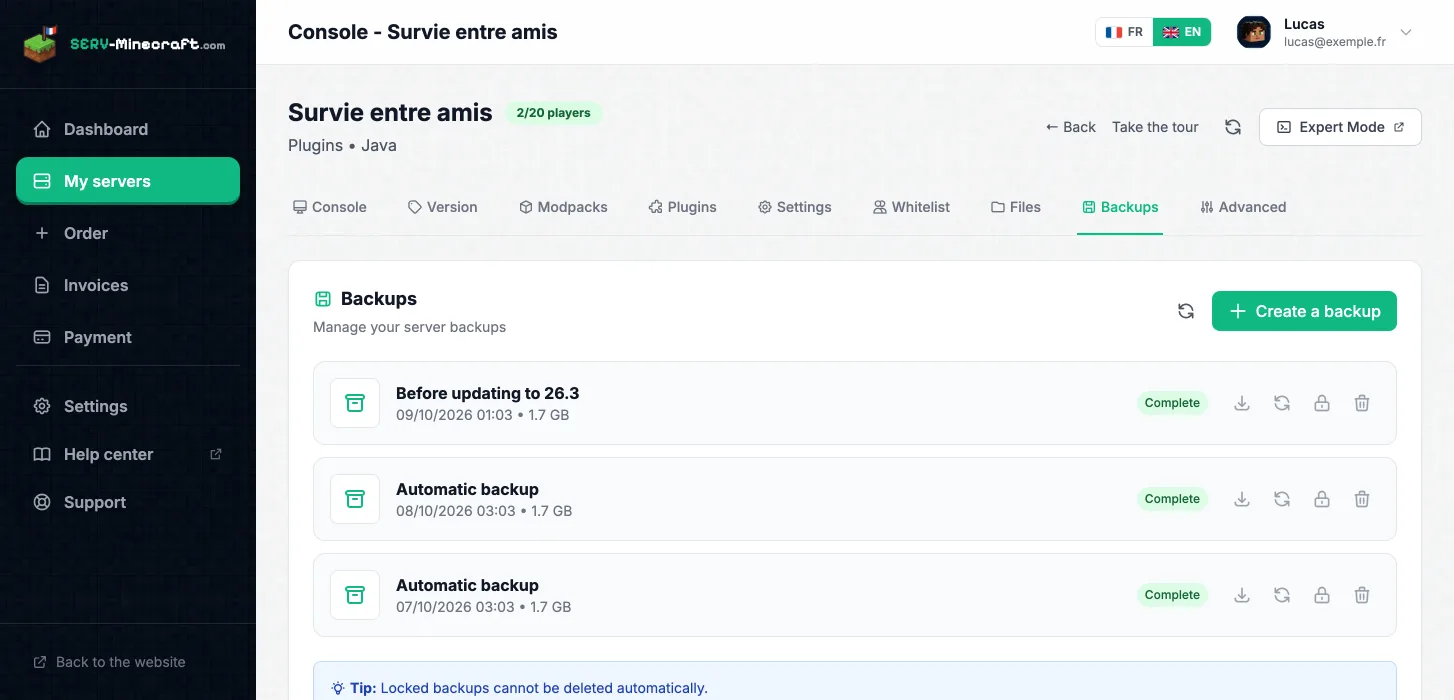Image resolution: width=1454 pixels, height=700 pixels.
Task: Refresh the server page next to Take the tour
Action: (1233, 127)
